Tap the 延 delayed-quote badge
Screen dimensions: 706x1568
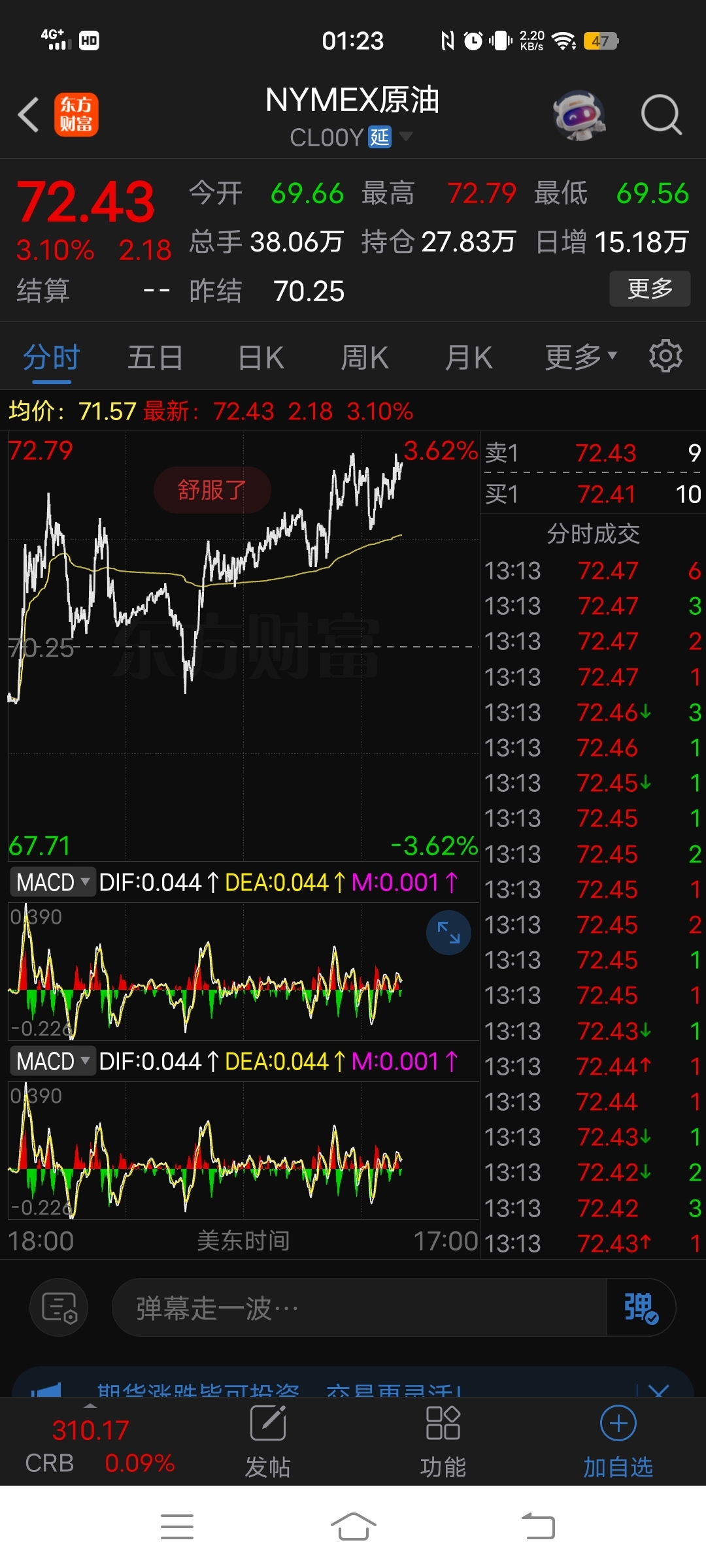click(x=380, y=137)
